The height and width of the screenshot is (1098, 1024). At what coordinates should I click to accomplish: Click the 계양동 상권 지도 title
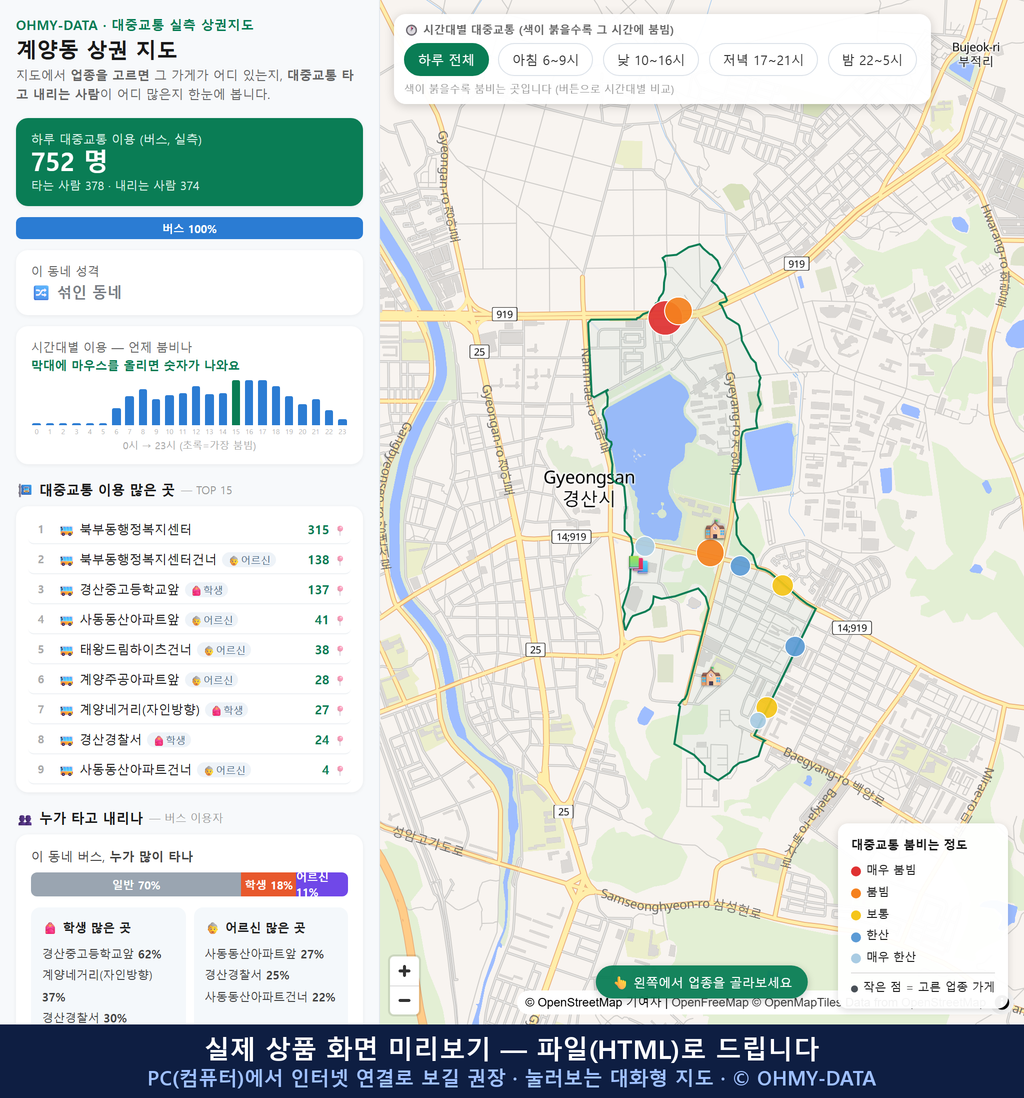click(x=97, y=50)
